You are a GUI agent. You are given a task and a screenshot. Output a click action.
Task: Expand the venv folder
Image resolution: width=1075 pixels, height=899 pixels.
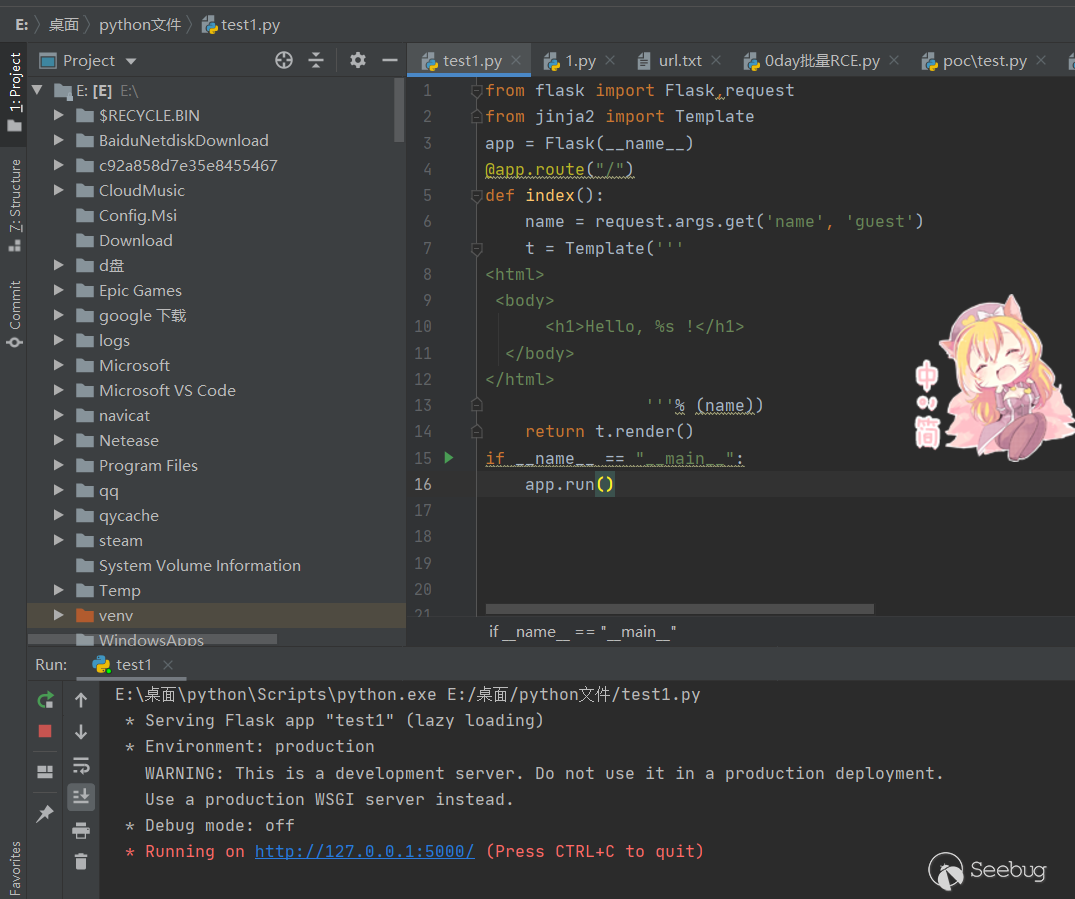click(59, 616)
